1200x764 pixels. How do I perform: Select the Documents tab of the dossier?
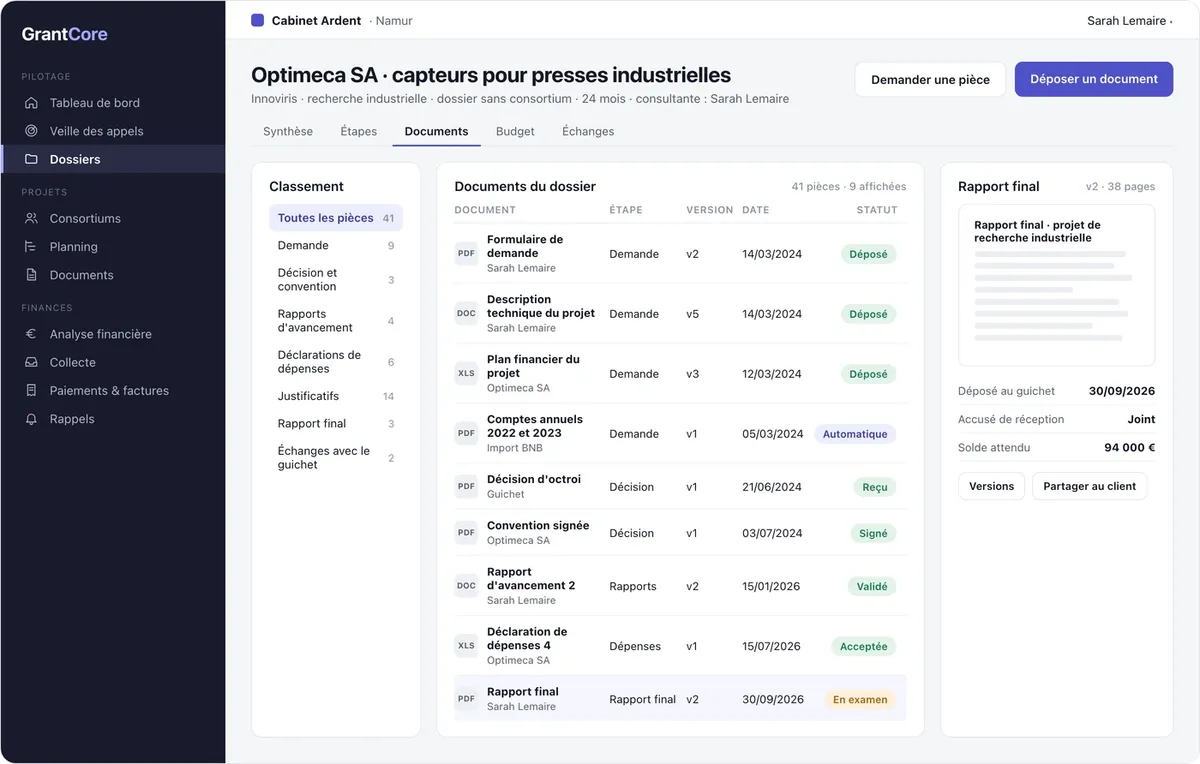click(x=436, y=131)
